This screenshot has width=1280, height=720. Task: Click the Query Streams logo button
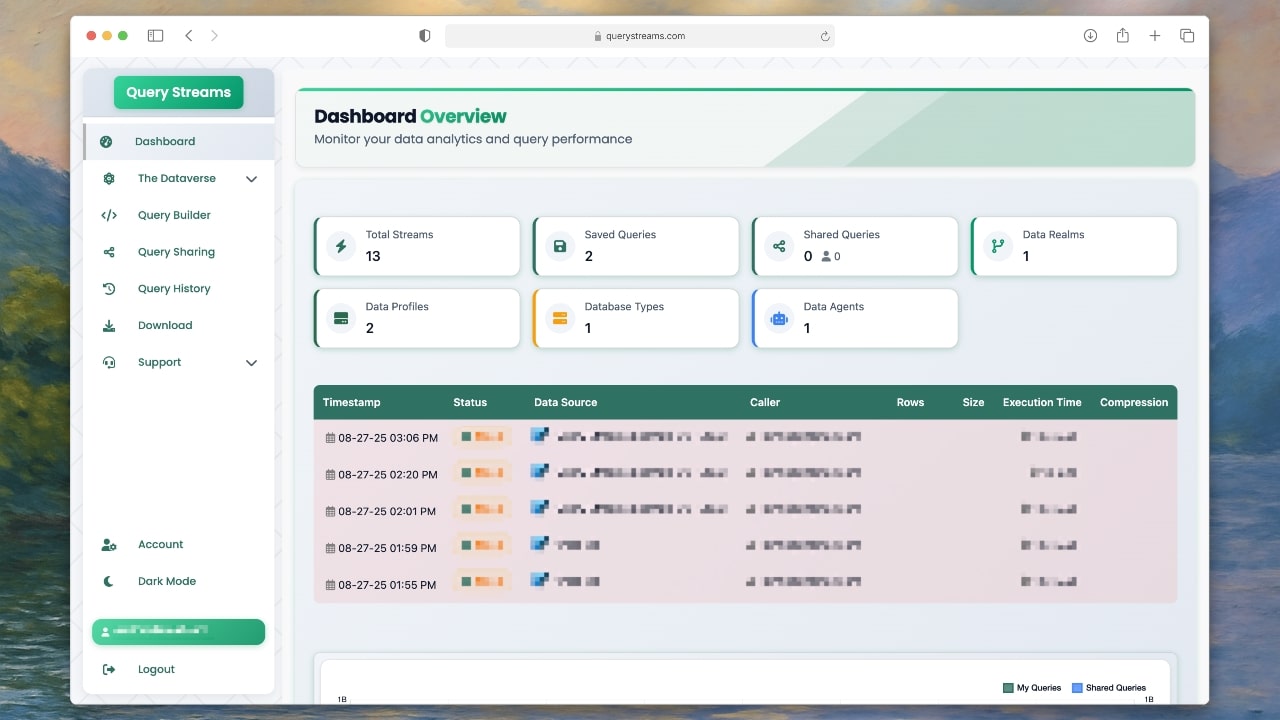(178, 92)
